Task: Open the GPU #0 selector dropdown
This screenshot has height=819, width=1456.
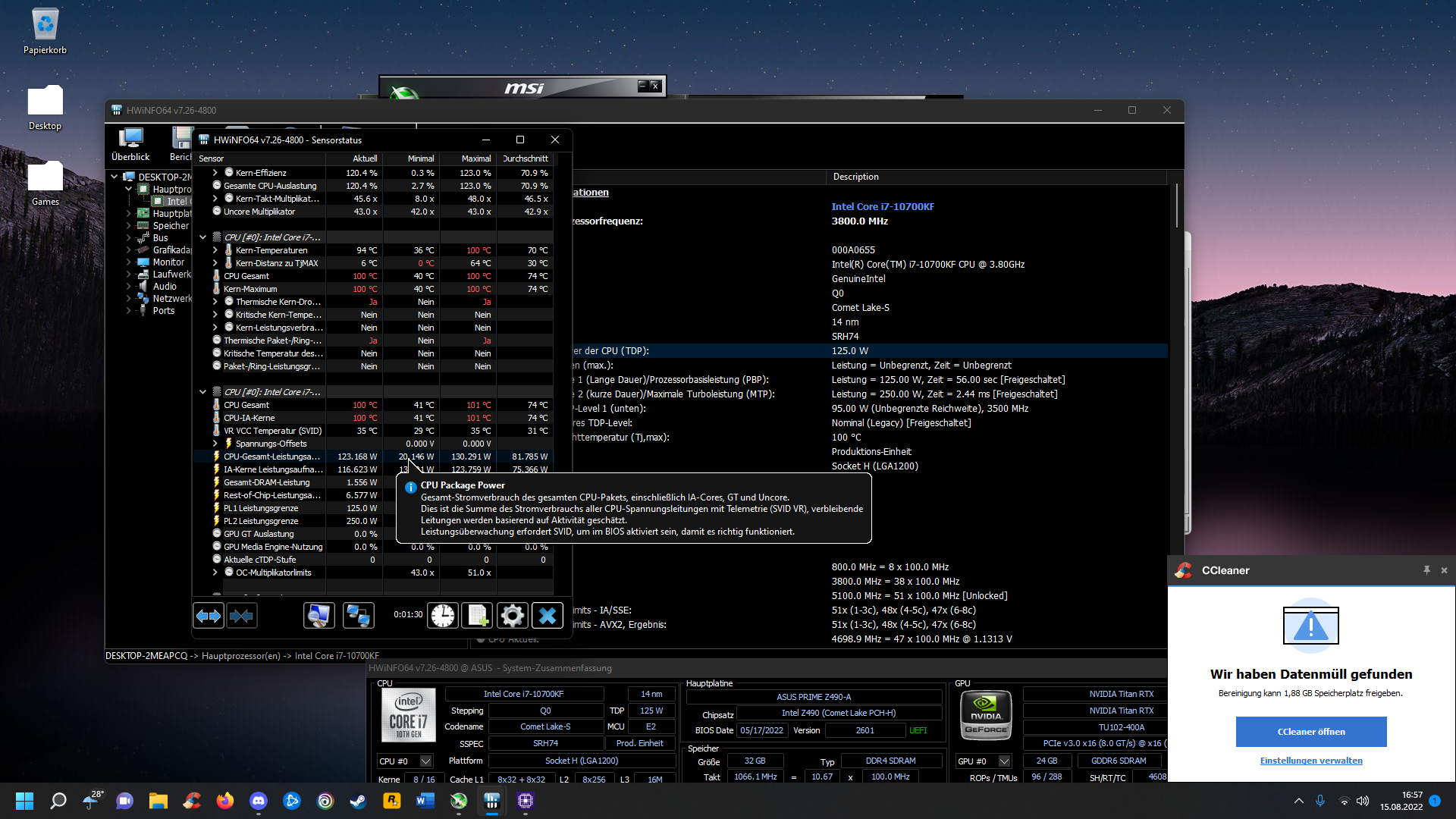Action: pos(1004,761)
